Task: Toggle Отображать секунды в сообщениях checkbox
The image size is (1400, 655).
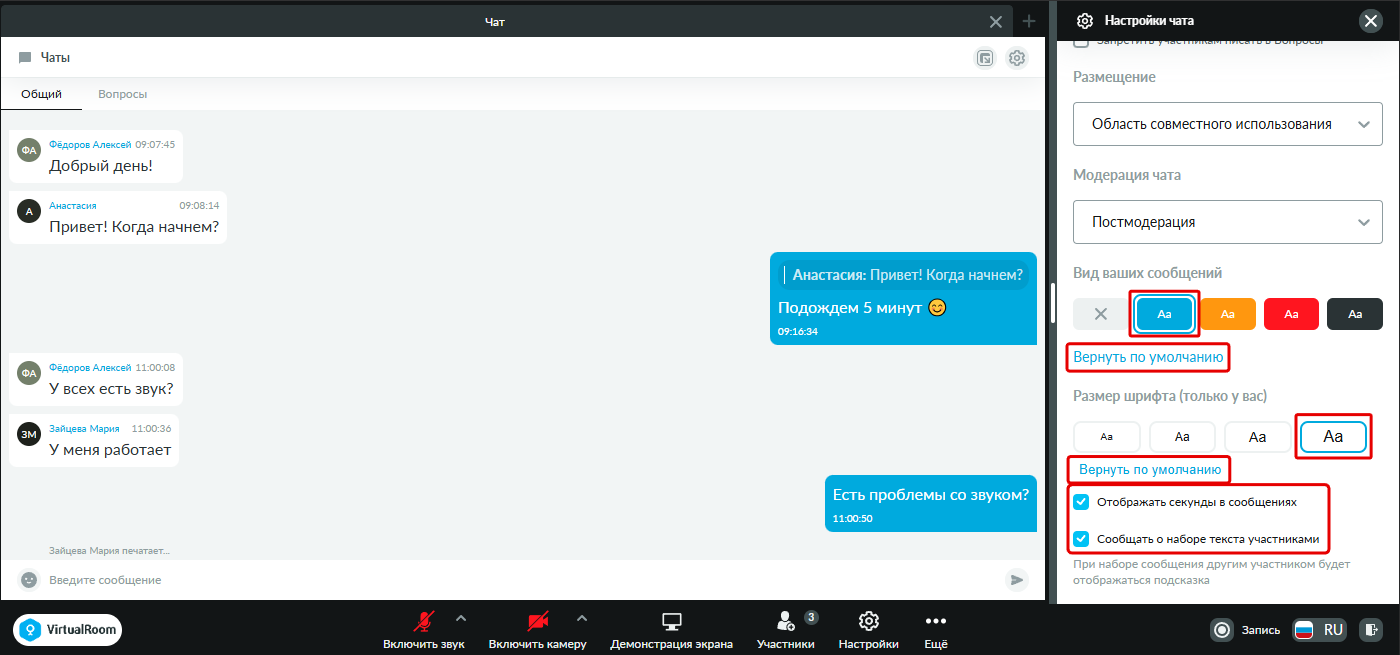Action: coord(1081,502)
